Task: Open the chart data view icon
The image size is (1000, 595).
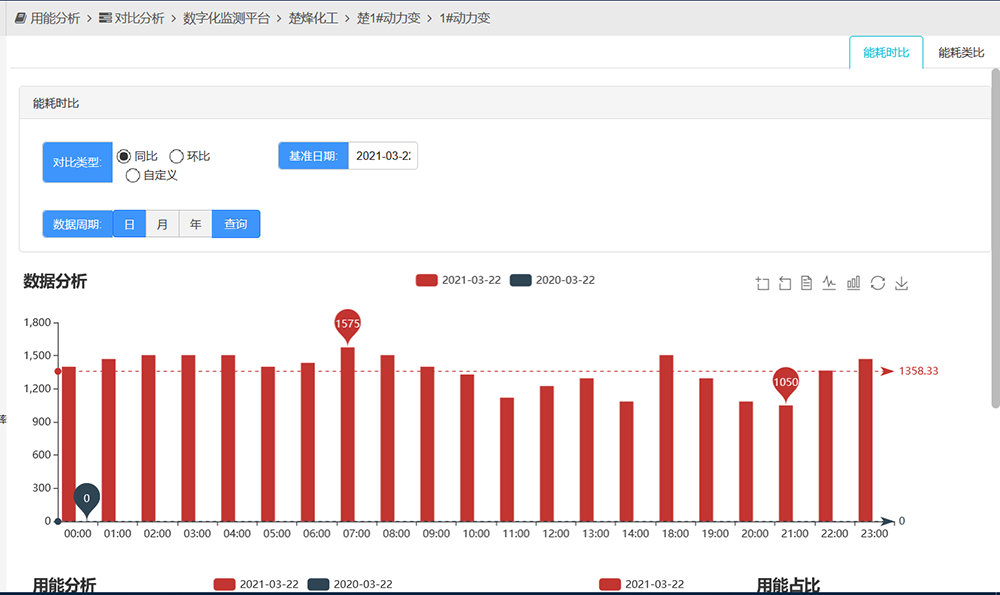Action: pyautogui.click(x=806, y=284)
